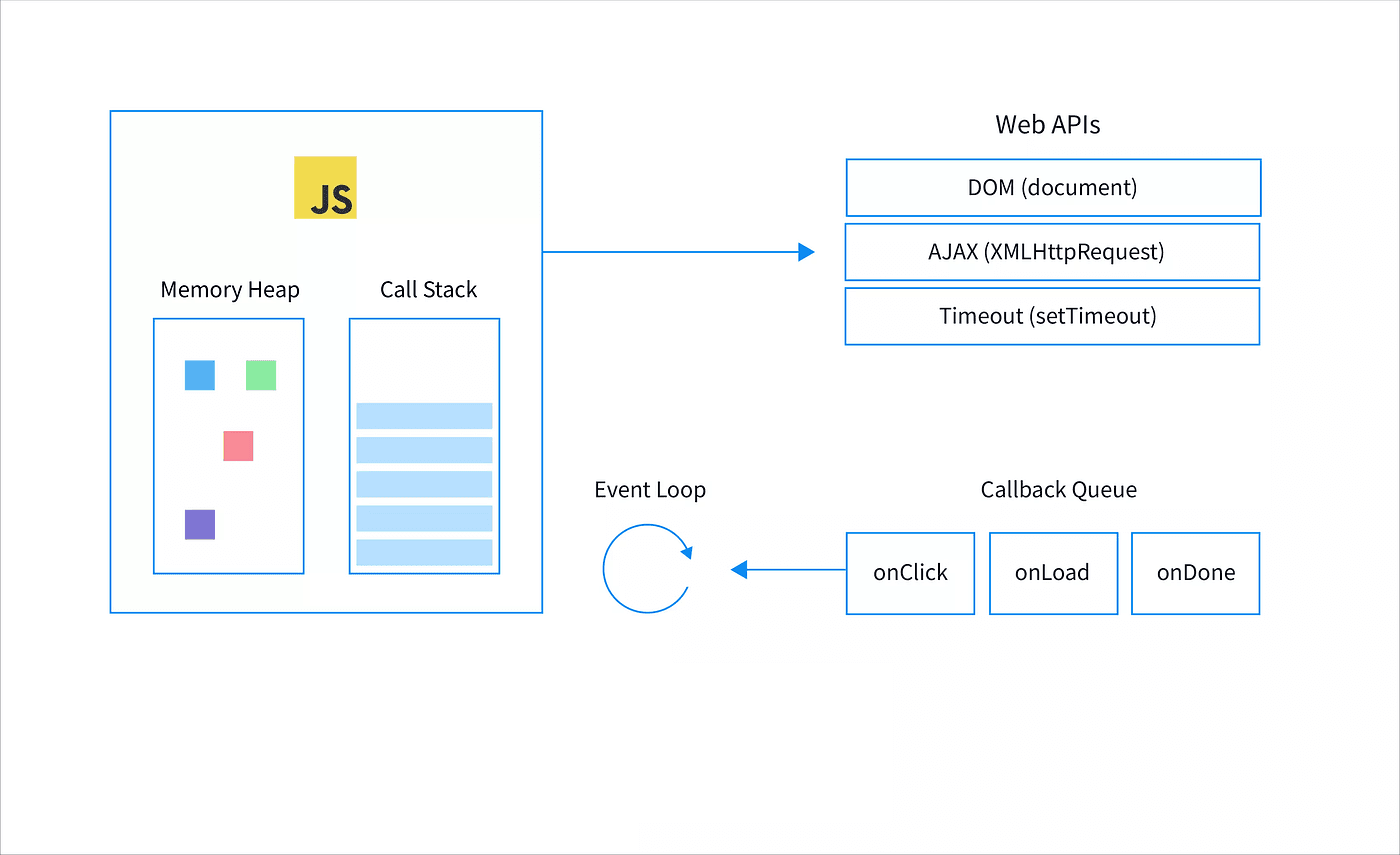Click the onClick callback box

(910, 573)
